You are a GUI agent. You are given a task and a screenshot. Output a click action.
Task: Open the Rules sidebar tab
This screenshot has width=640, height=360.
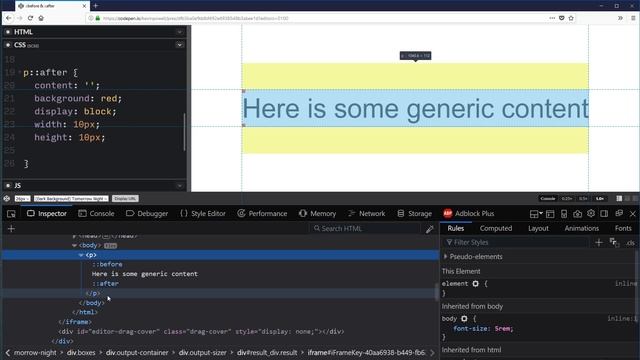[456, 228]
